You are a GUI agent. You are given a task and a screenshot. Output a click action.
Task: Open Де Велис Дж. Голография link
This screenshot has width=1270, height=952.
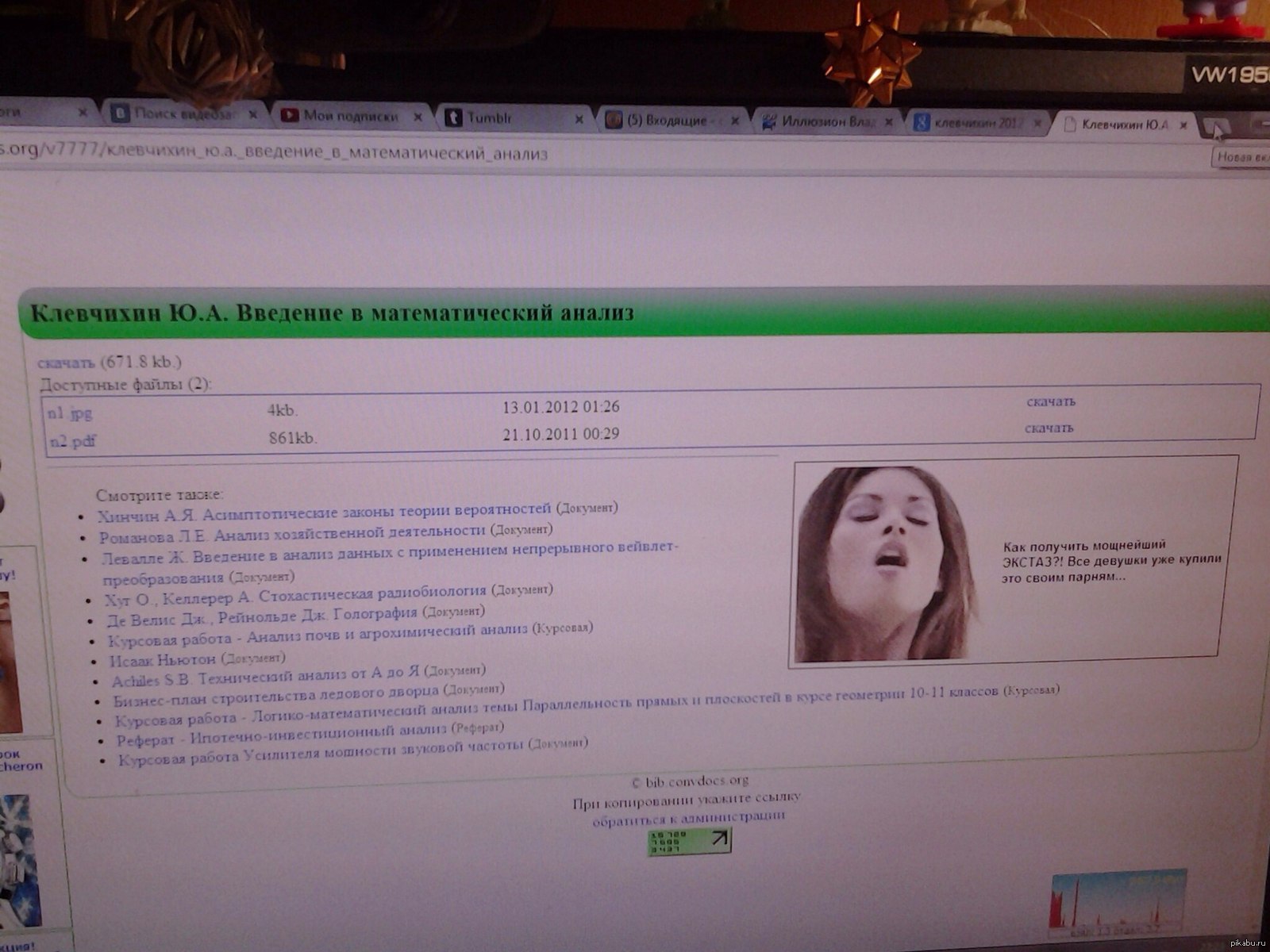(262, 616)
